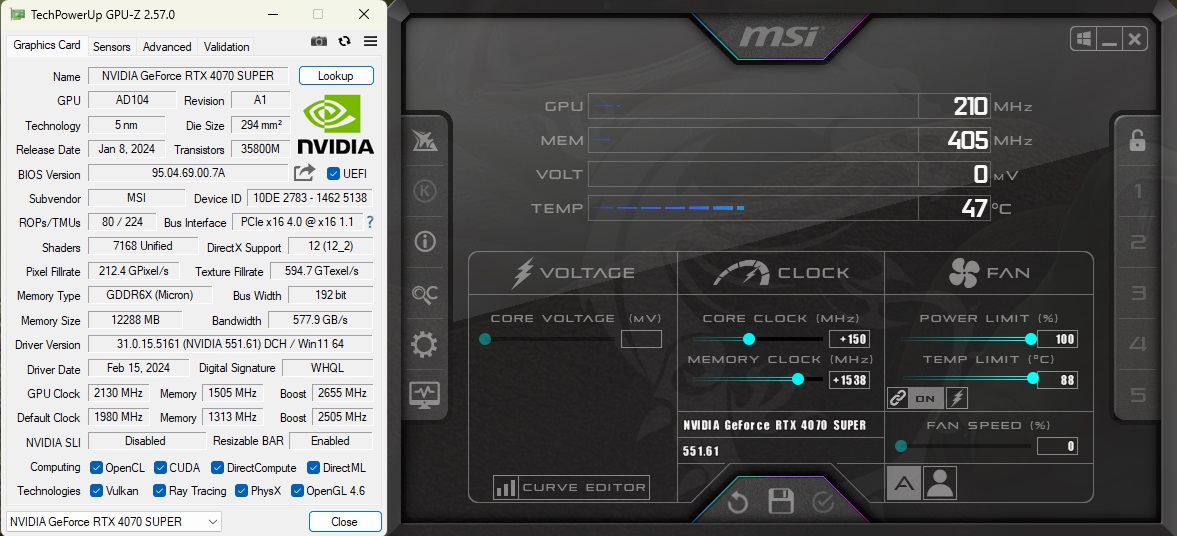Toggle the Ray Tracing checkbox
The image size is (1177, 536).
click(159, 491)
